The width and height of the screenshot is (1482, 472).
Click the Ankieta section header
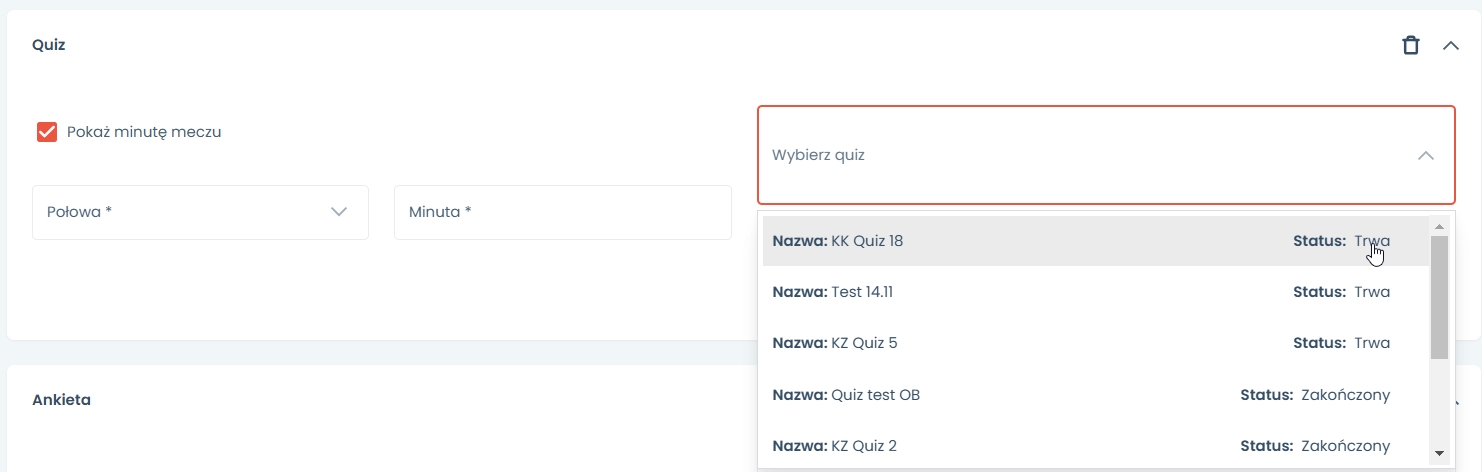(62, 400)
